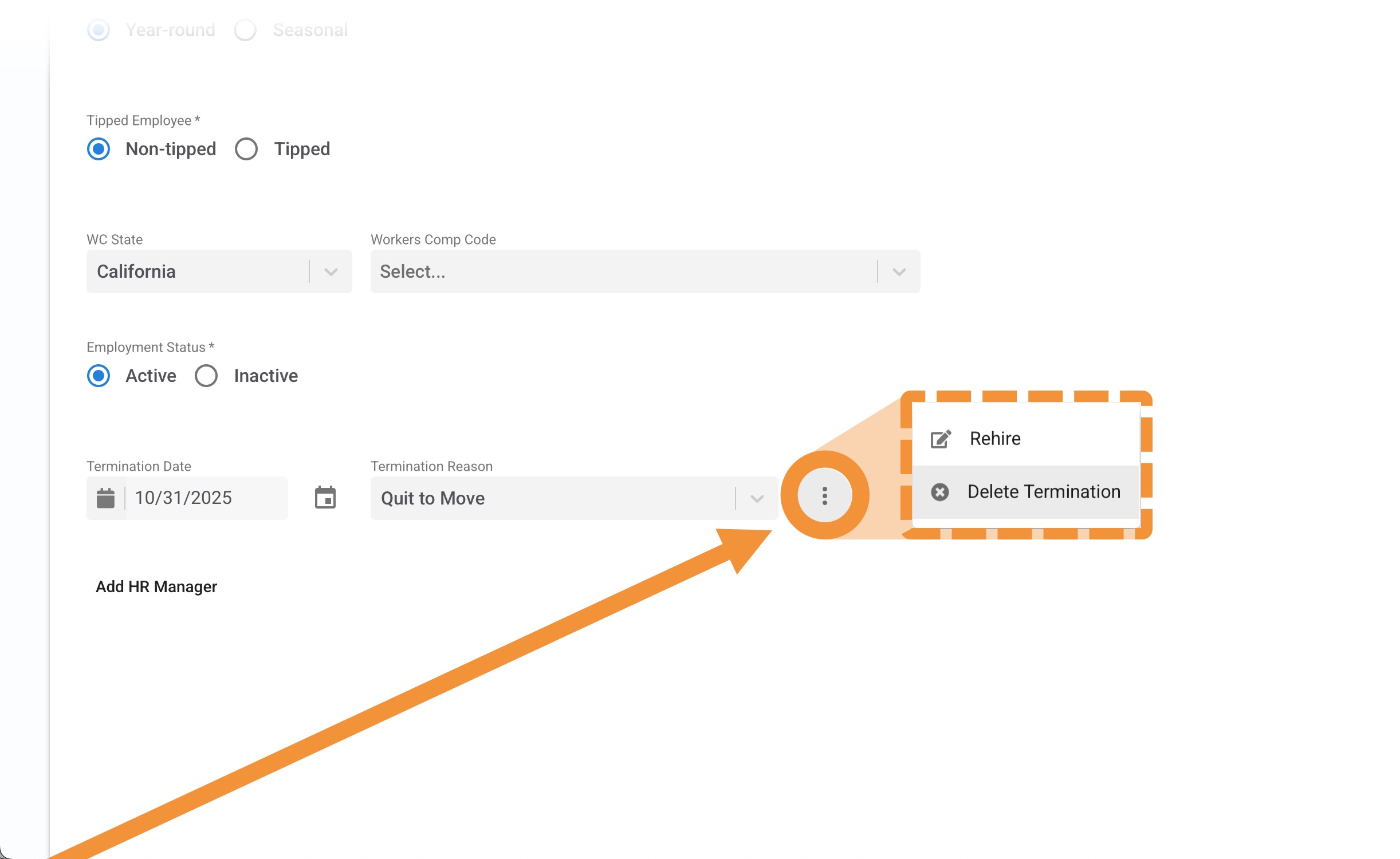Select the Seasonal radio option
Image resolution: width=1400 pixels, height=859 pixels.
(245, 30)
